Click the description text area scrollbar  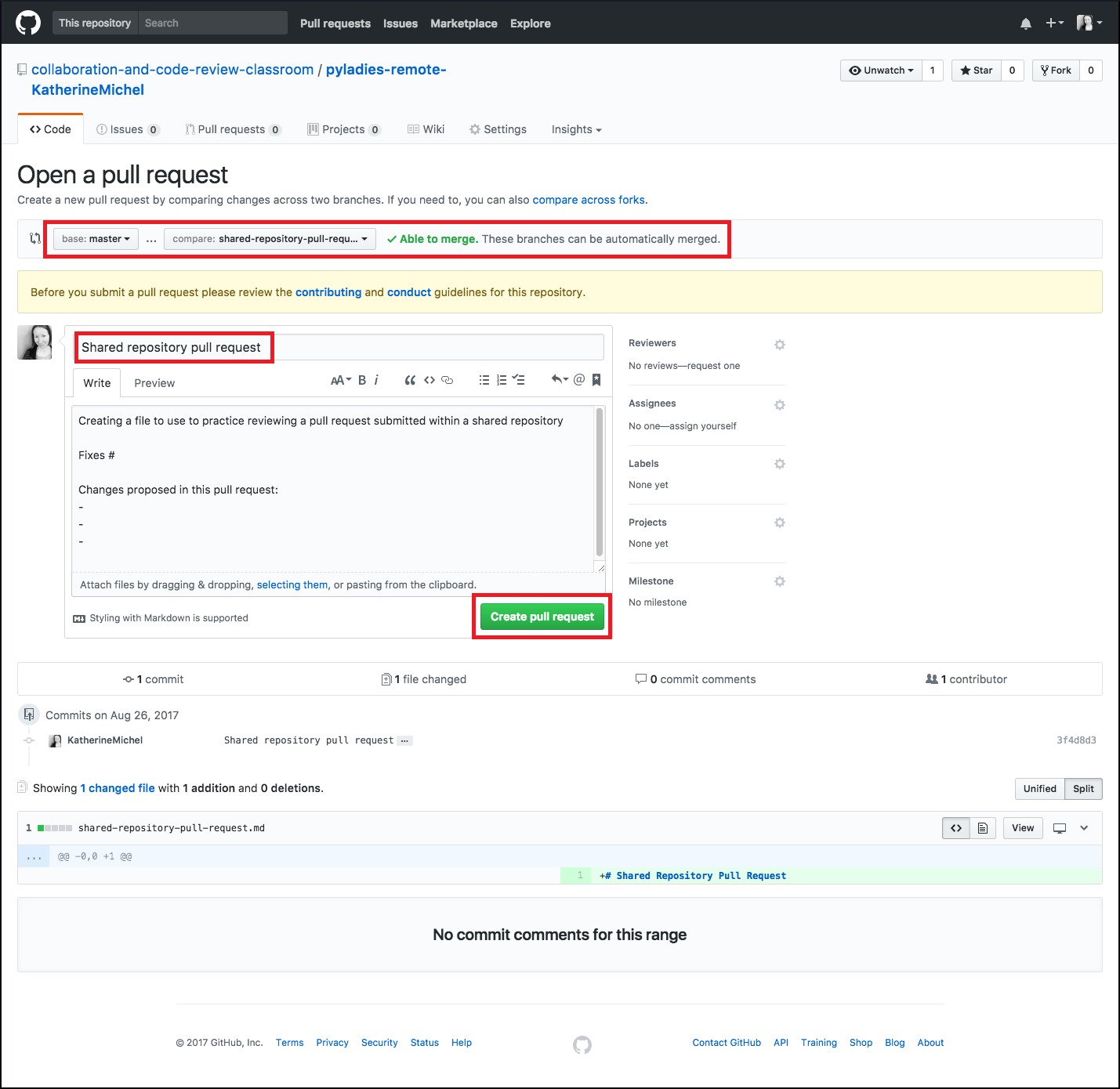[x=600, y=482]
